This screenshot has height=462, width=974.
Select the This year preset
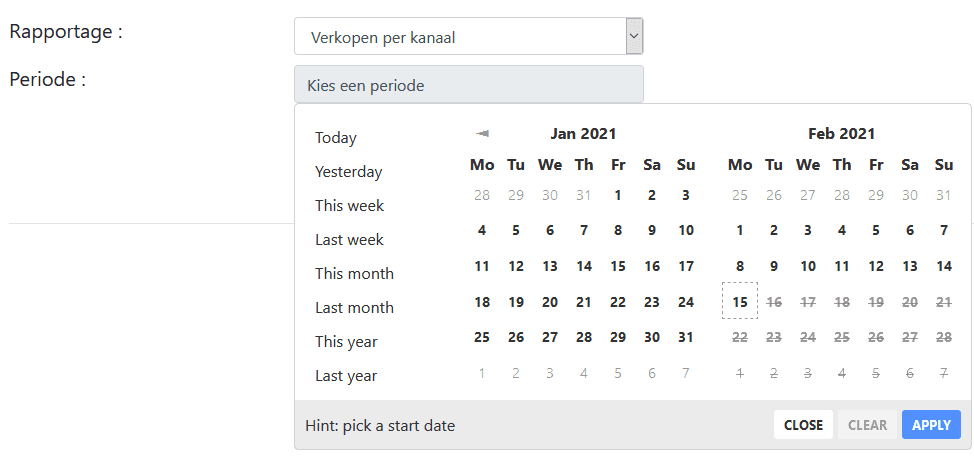tap(346, 342)
